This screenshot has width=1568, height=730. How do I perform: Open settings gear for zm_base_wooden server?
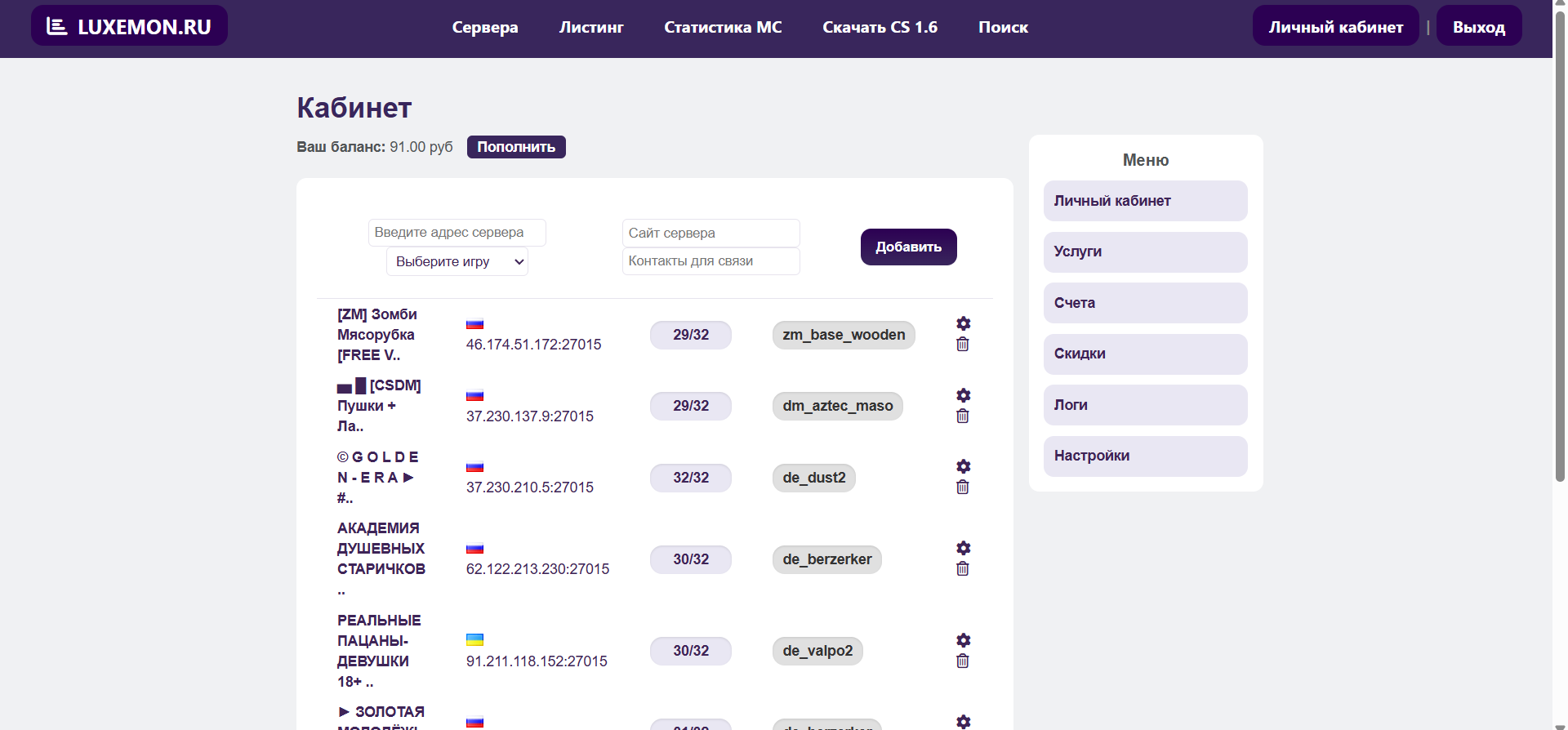pos(963,323)
